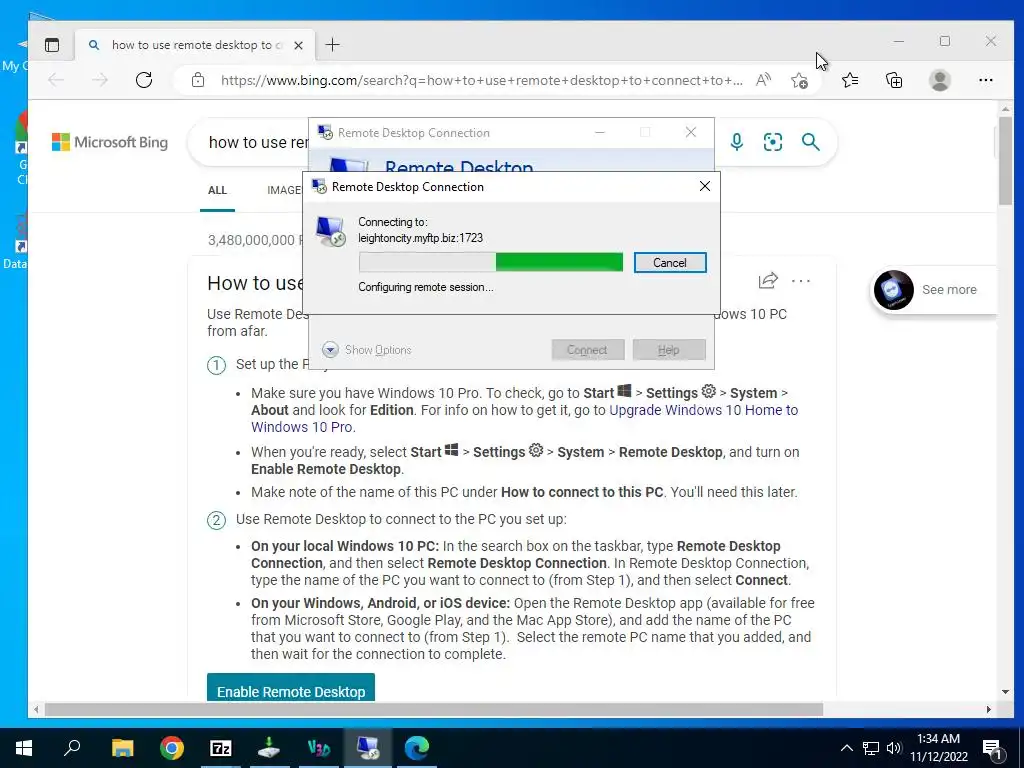Open the Edge profile avatar
Image resolution: width=1024 pixels, height=768 pixels.
939,80
